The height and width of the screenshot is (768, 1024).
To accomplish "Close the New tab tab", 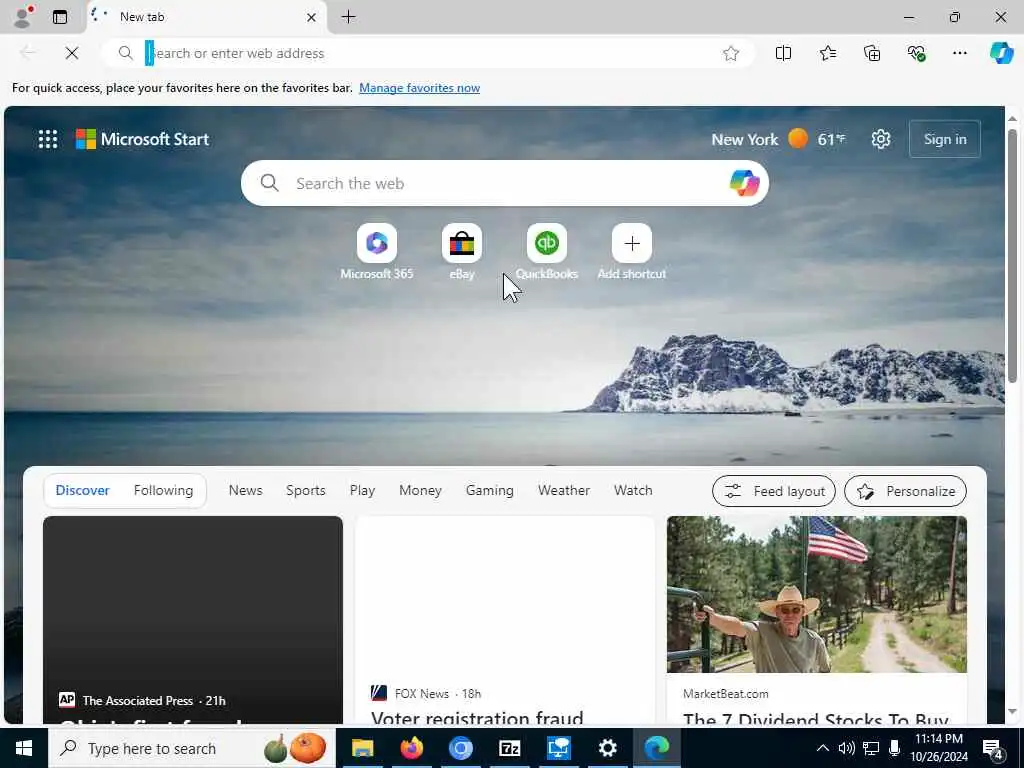I will tap(312, 17).
